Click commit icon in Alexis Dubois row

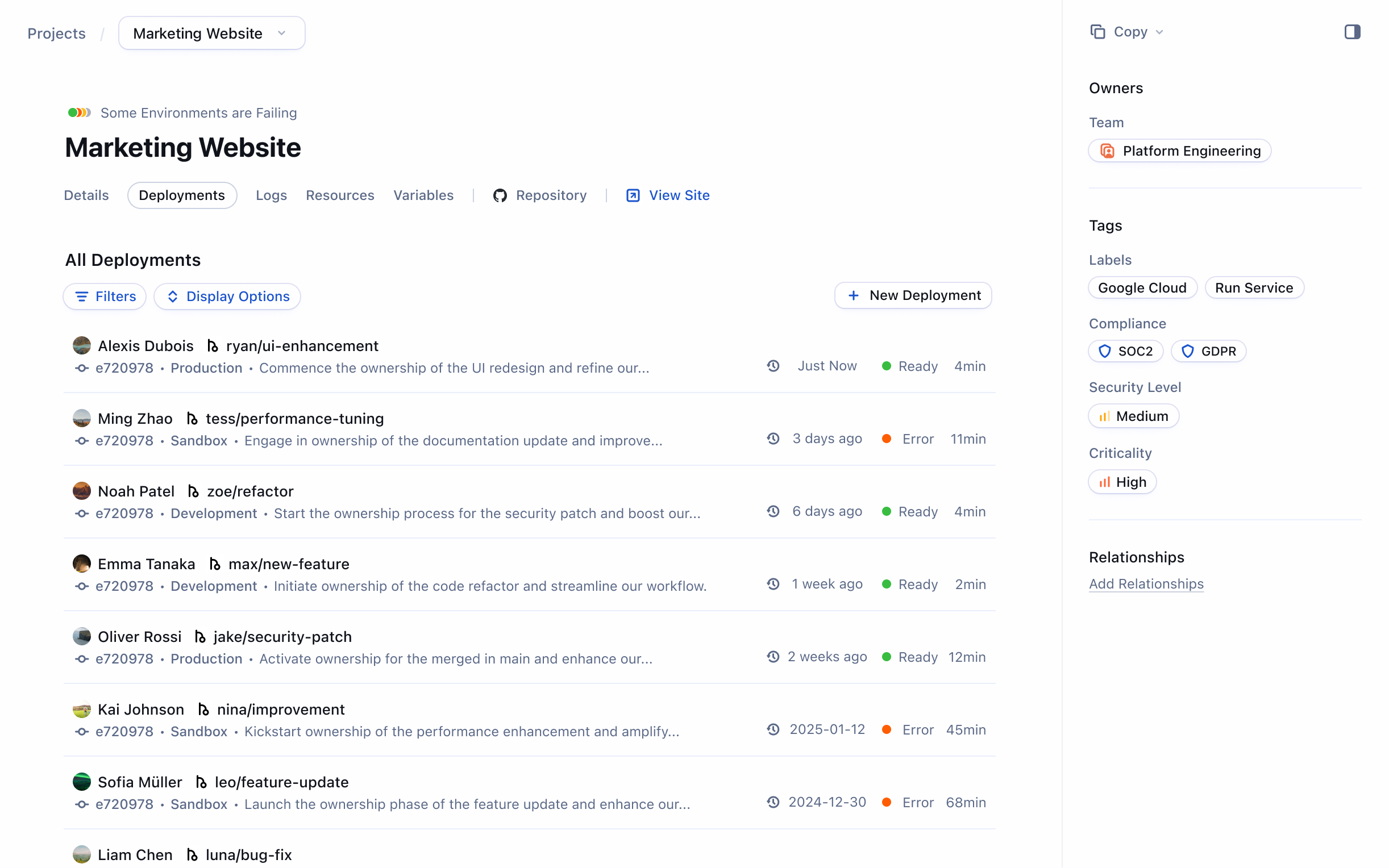81,368
